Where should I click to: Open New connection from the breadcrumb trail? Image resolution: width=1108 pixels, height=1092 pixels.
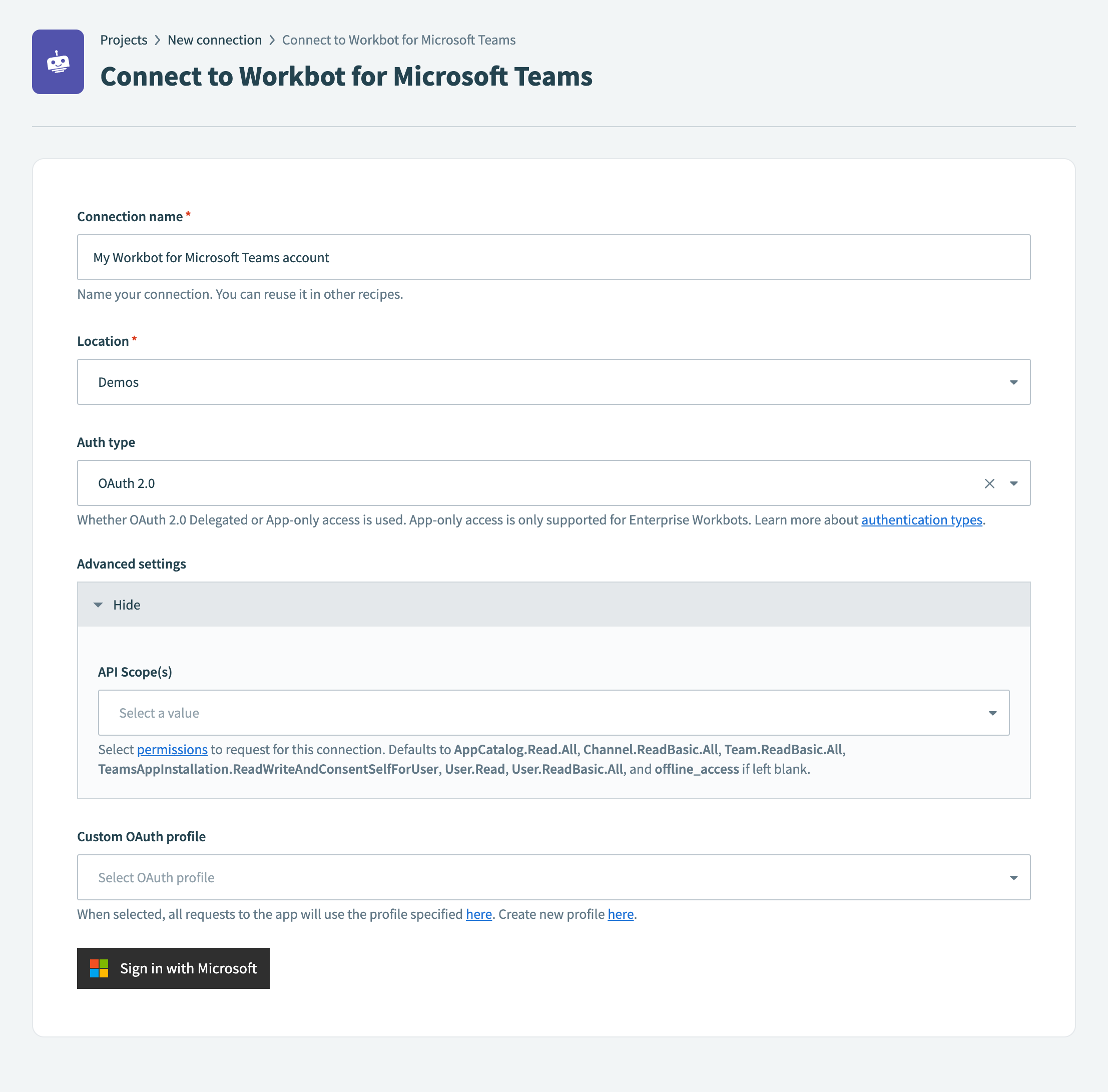[215, 40]
